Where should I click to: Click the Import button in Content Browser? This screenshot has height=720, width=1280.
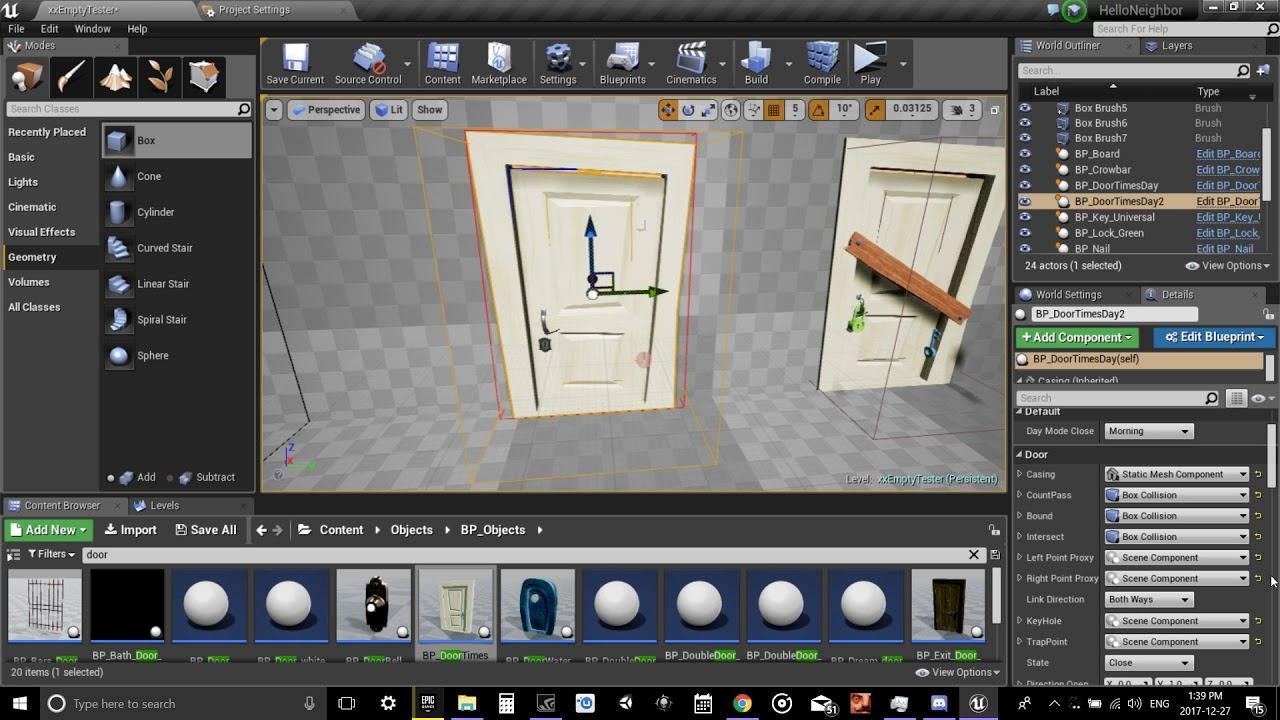click(x=131, y=530)
